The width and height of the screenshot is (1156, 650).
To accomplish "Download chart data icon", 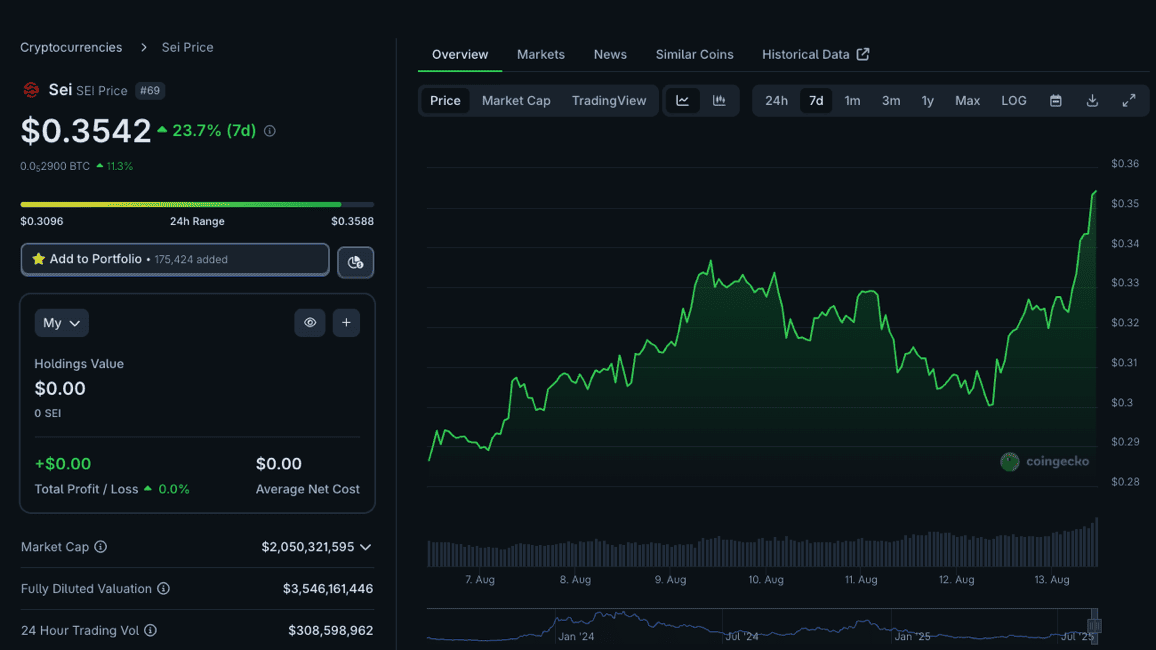I will coord(1092,100).
